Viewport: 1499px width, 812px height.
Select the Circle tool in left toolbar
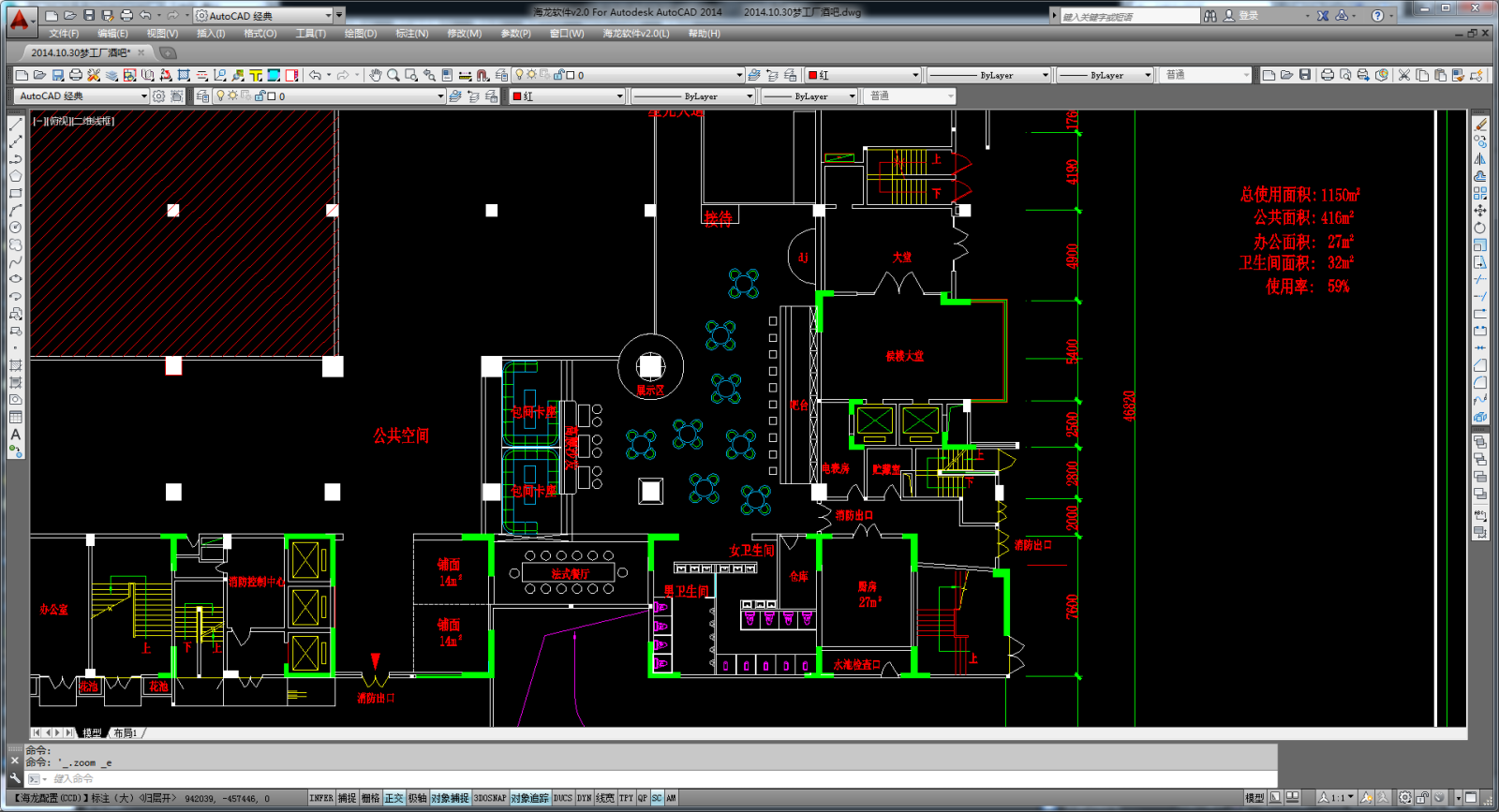[x=15, y=227]
